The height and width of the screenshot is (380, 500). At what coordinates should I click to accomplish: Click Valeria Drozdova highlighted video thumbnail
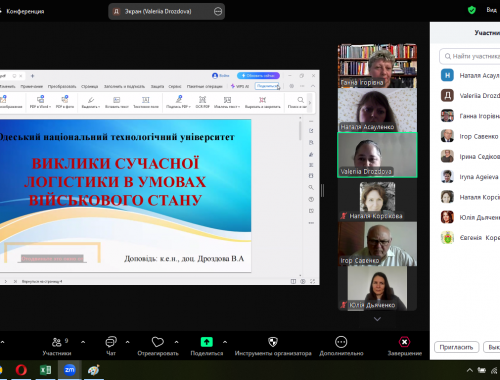377,155
